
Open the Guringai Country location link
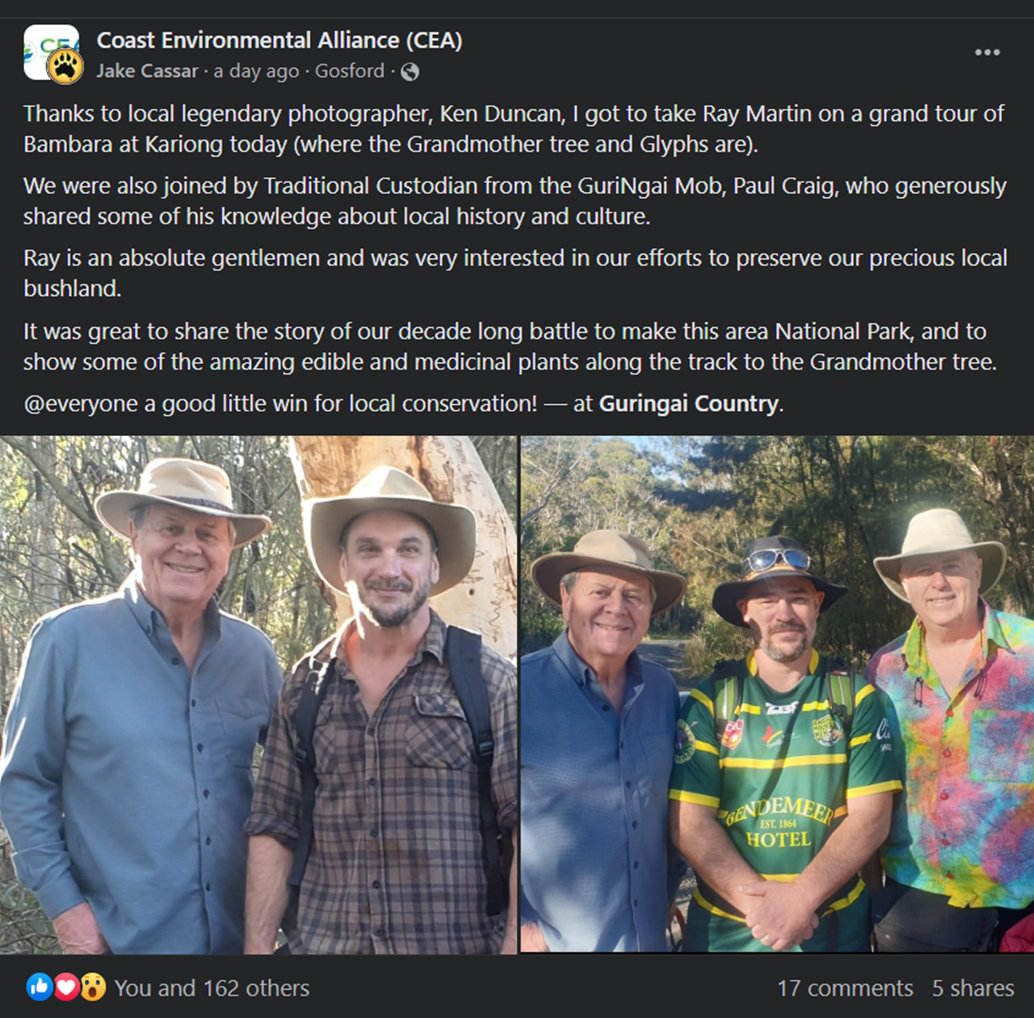coord(688,404)
